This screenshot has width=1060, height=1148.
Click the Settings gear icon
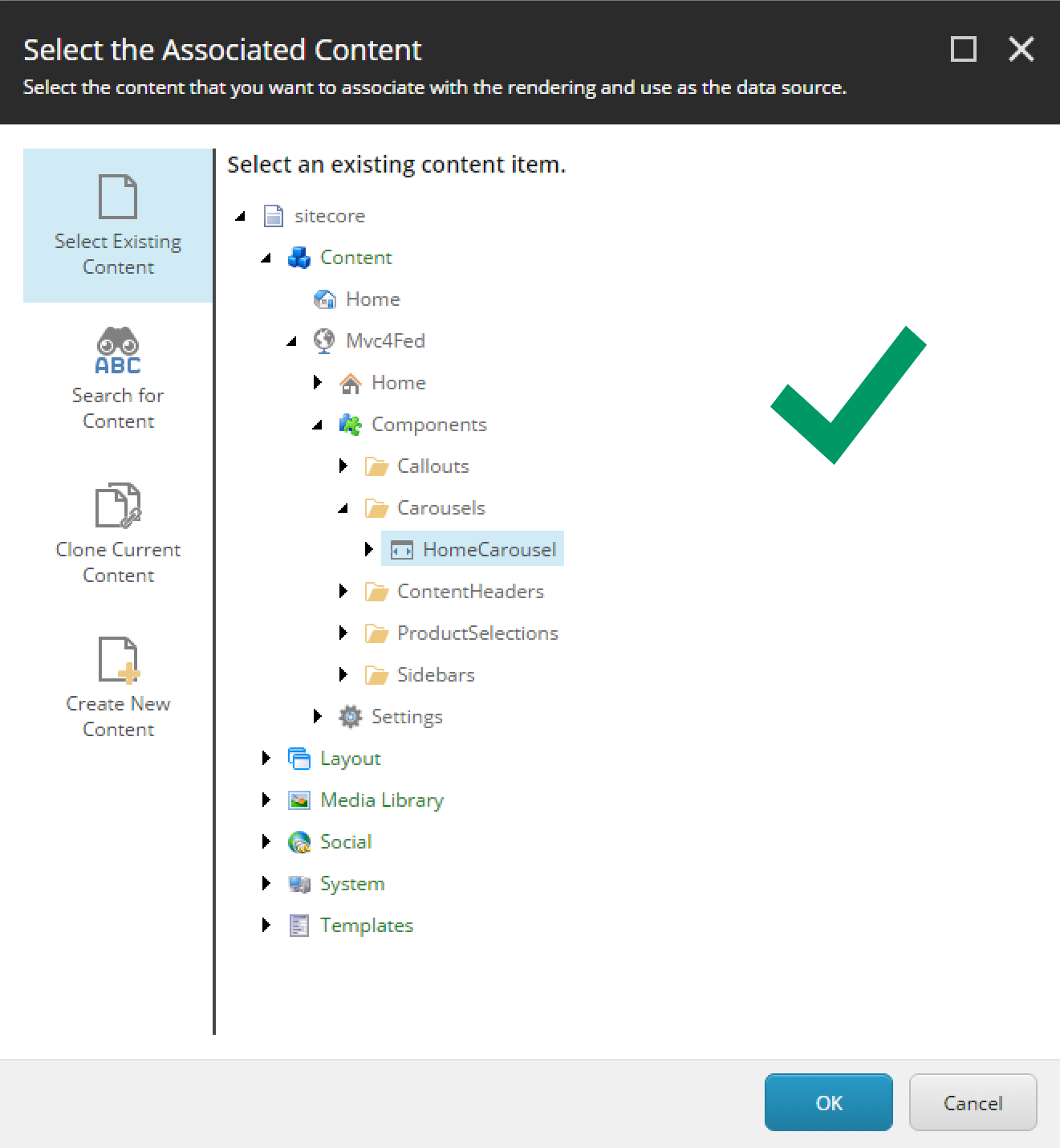350,716
